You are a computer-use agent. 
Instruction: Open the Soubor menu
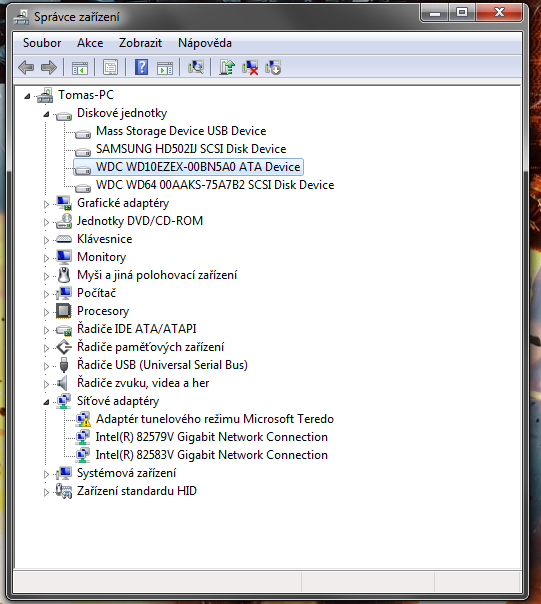click(42, 43)
